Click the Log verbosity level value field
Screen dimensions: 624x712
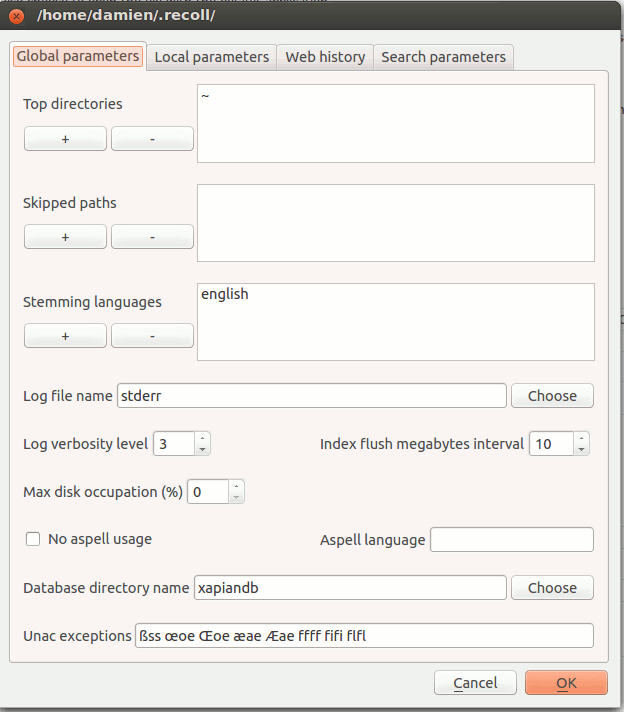click(174, 444)
